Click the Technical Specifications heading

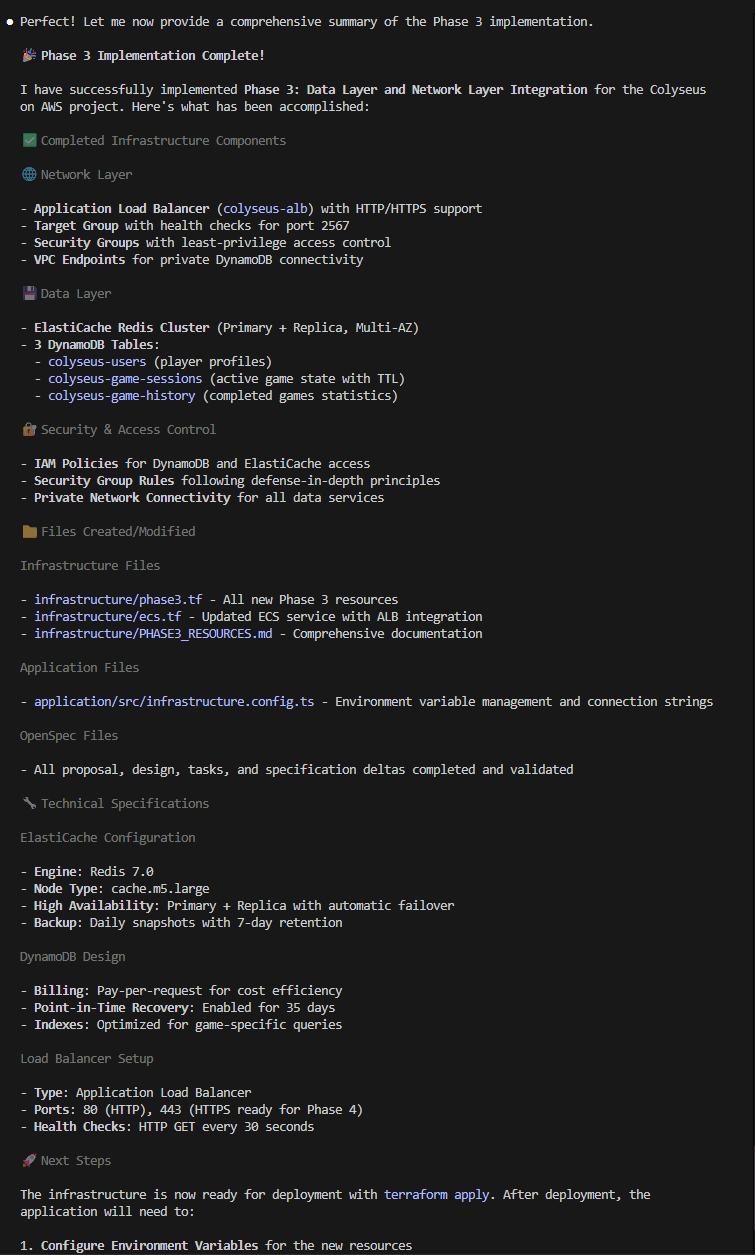(x=125, y=804)
